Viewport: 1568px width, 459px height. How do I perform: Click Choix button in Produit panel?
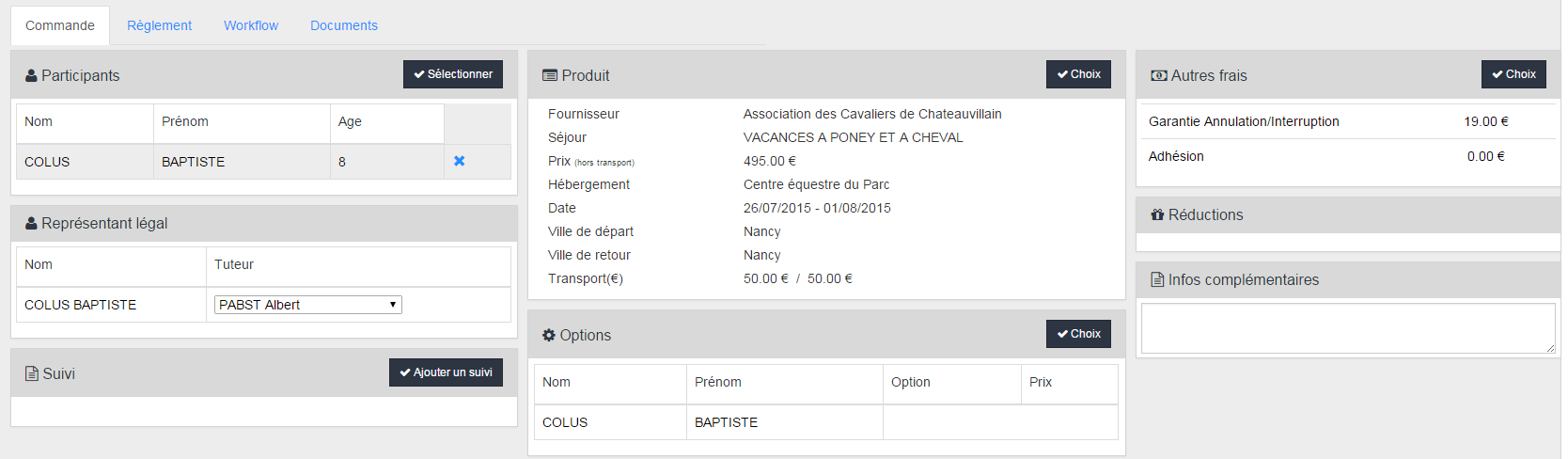pyautogui.click(x=1078, y=74)
